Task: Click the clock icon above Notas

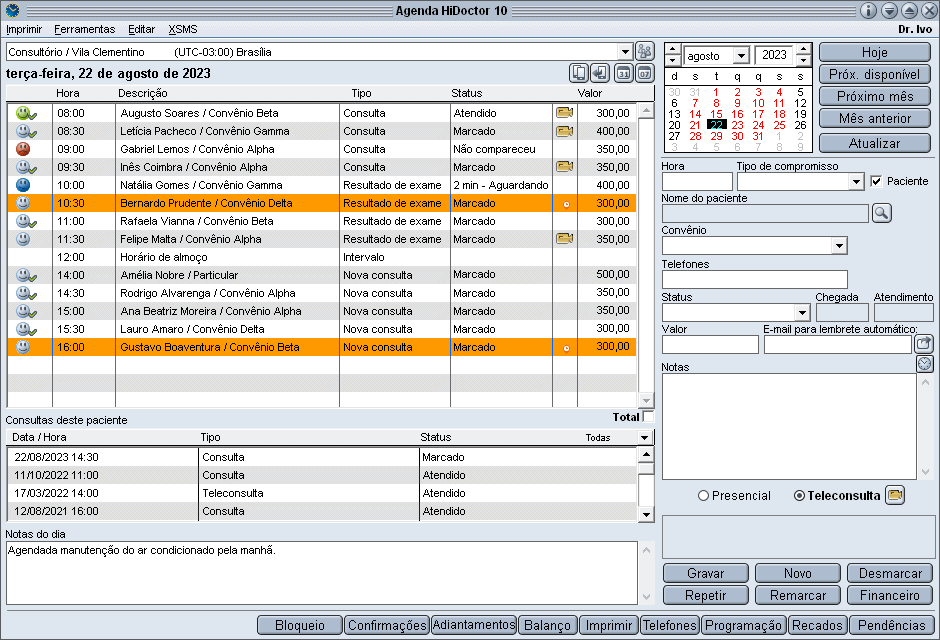Action: pyautogui.click(x=924, y=363)
